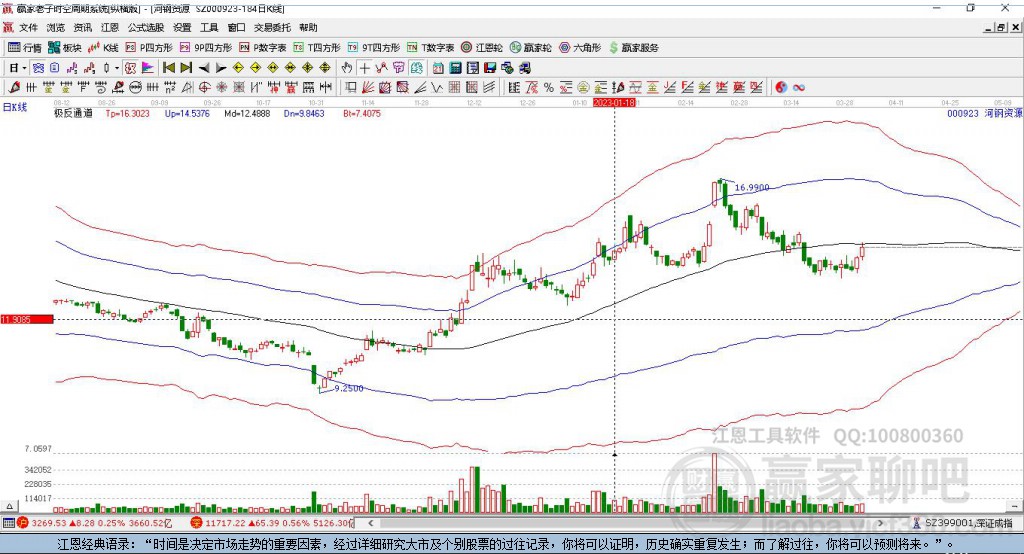Open the 江恩 menu
The height and width of the screenshot is (554, 1024).
[110, 27]
